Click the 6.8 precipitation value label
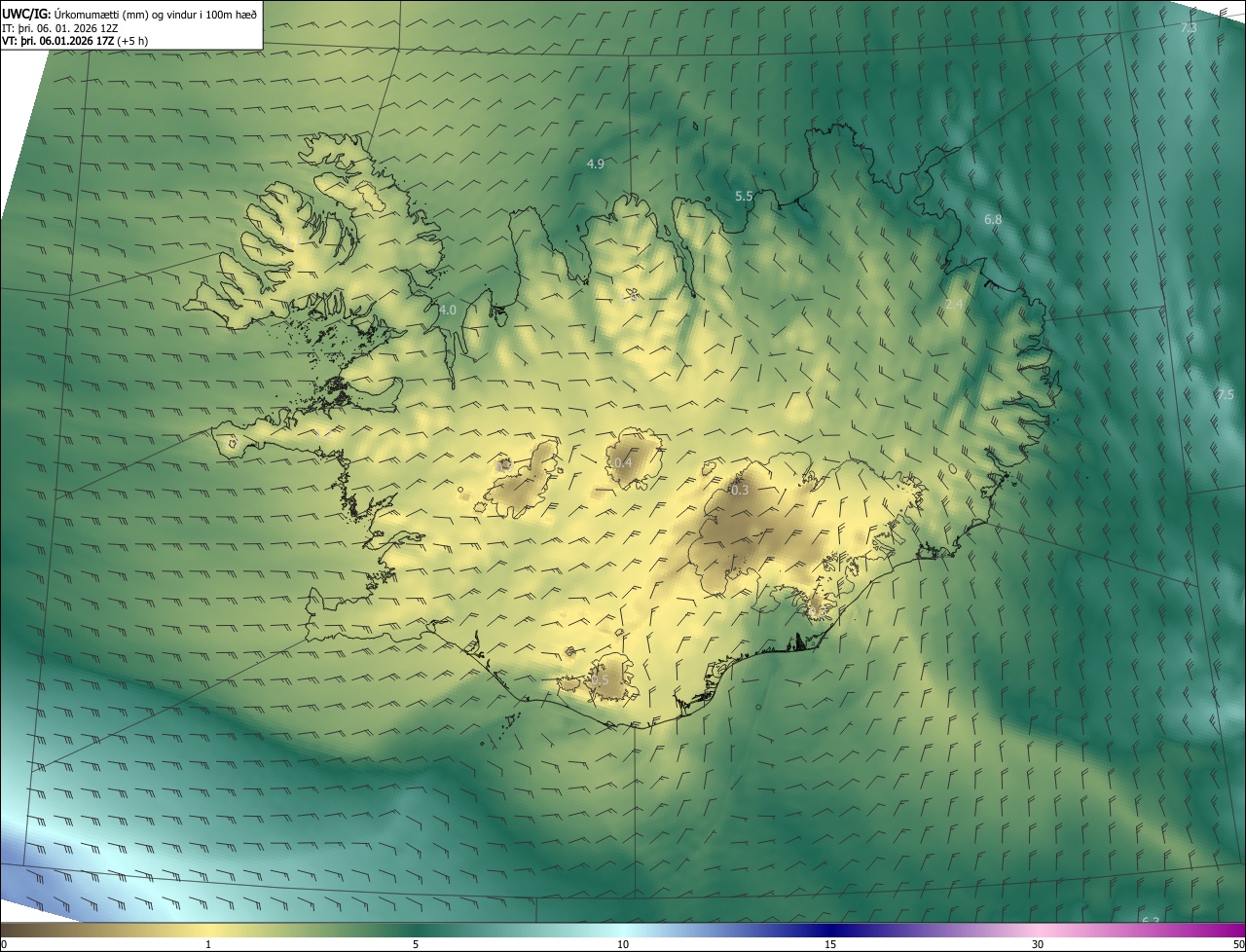The image size is (1246, 952). 993,220
